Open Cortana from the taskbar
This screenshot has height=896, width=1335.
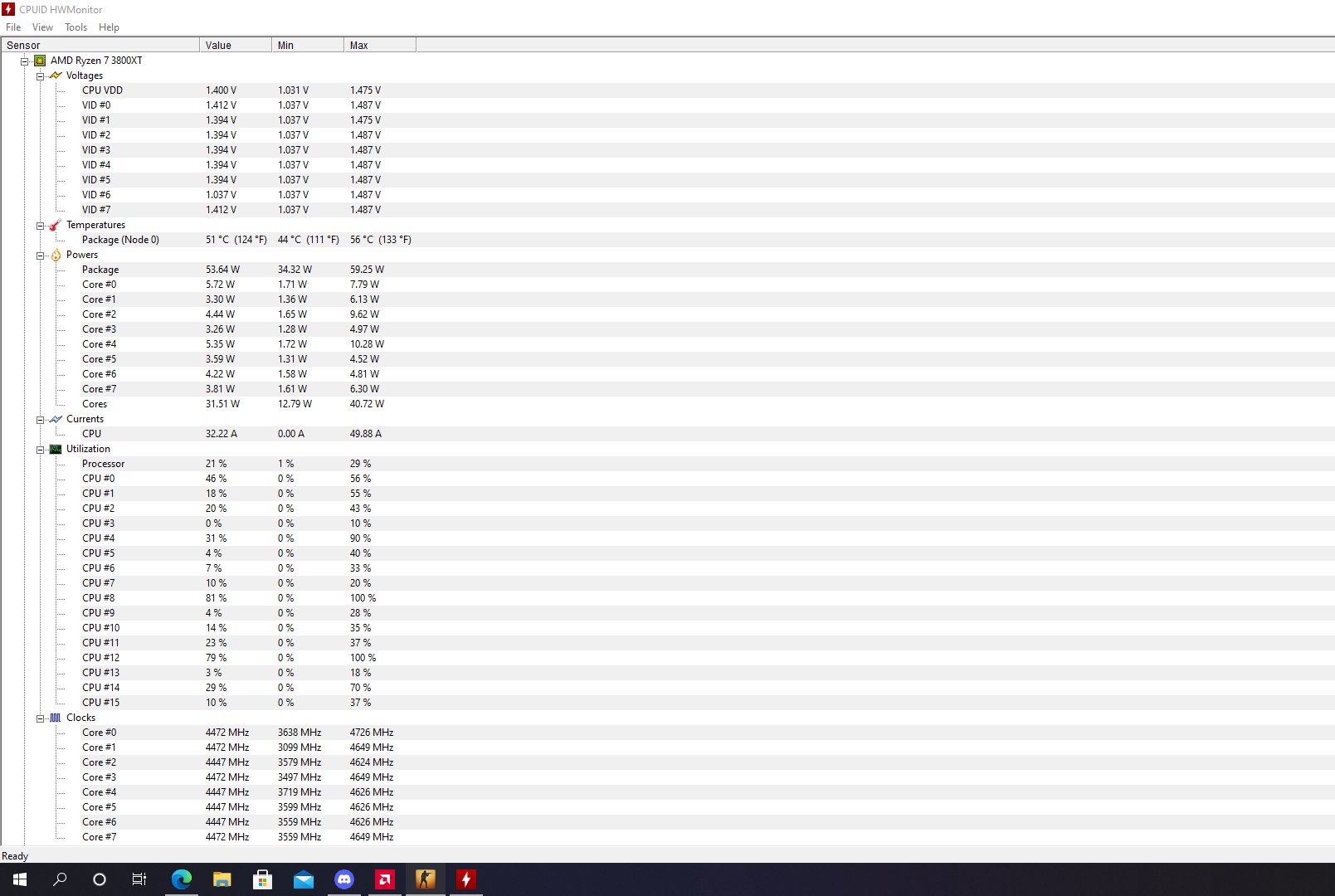(x=100, y=879)
